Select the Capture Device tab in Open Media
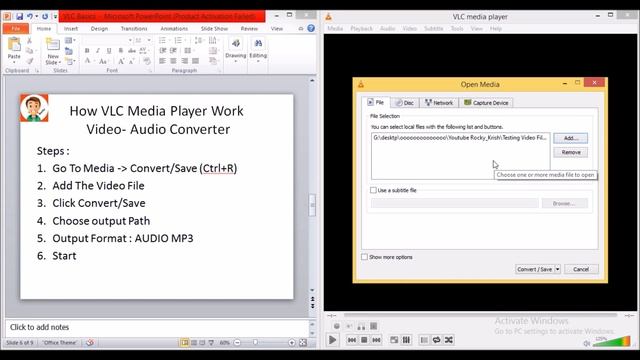 pos(486,103)
